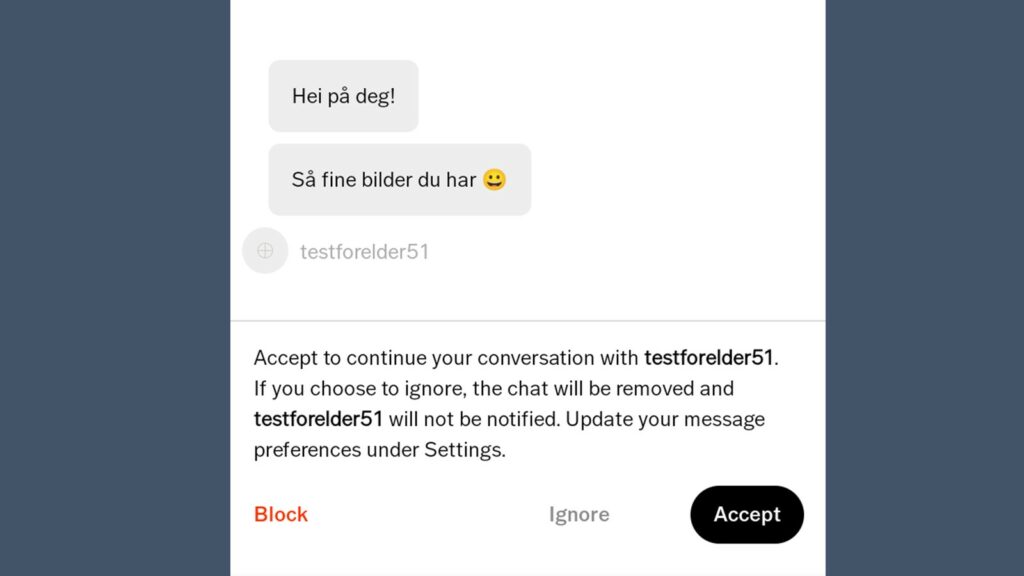
Task: Click "Accept to continue your conversation" text
Action: click(446, 358)
